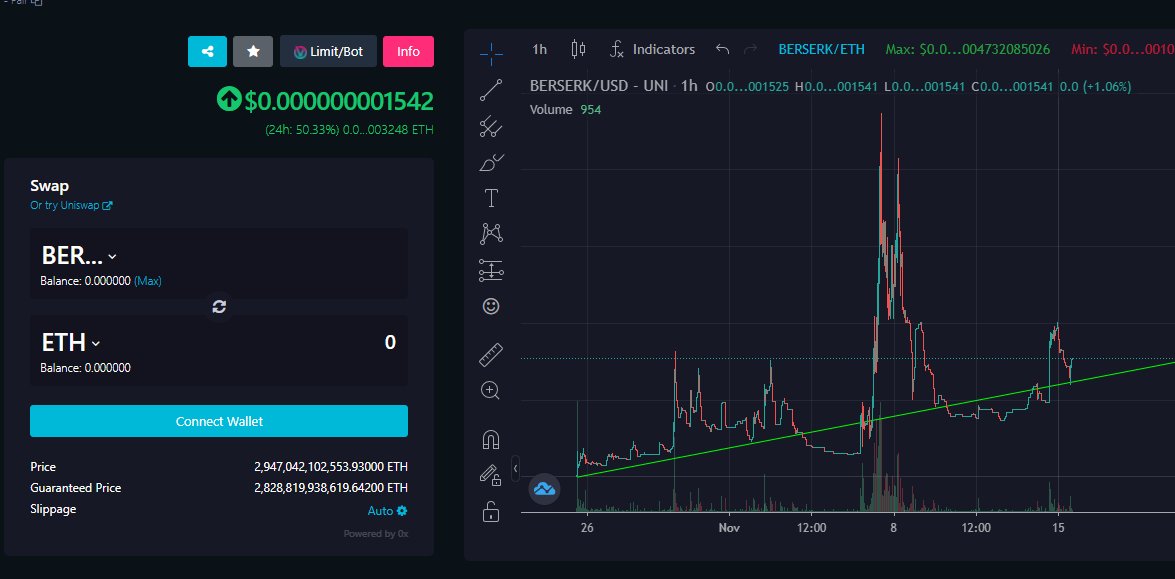Image resolution: width=1175 pixels, height=579 pixels.
Task: Toggle lock all drawing tools
Action: point(491,511)
